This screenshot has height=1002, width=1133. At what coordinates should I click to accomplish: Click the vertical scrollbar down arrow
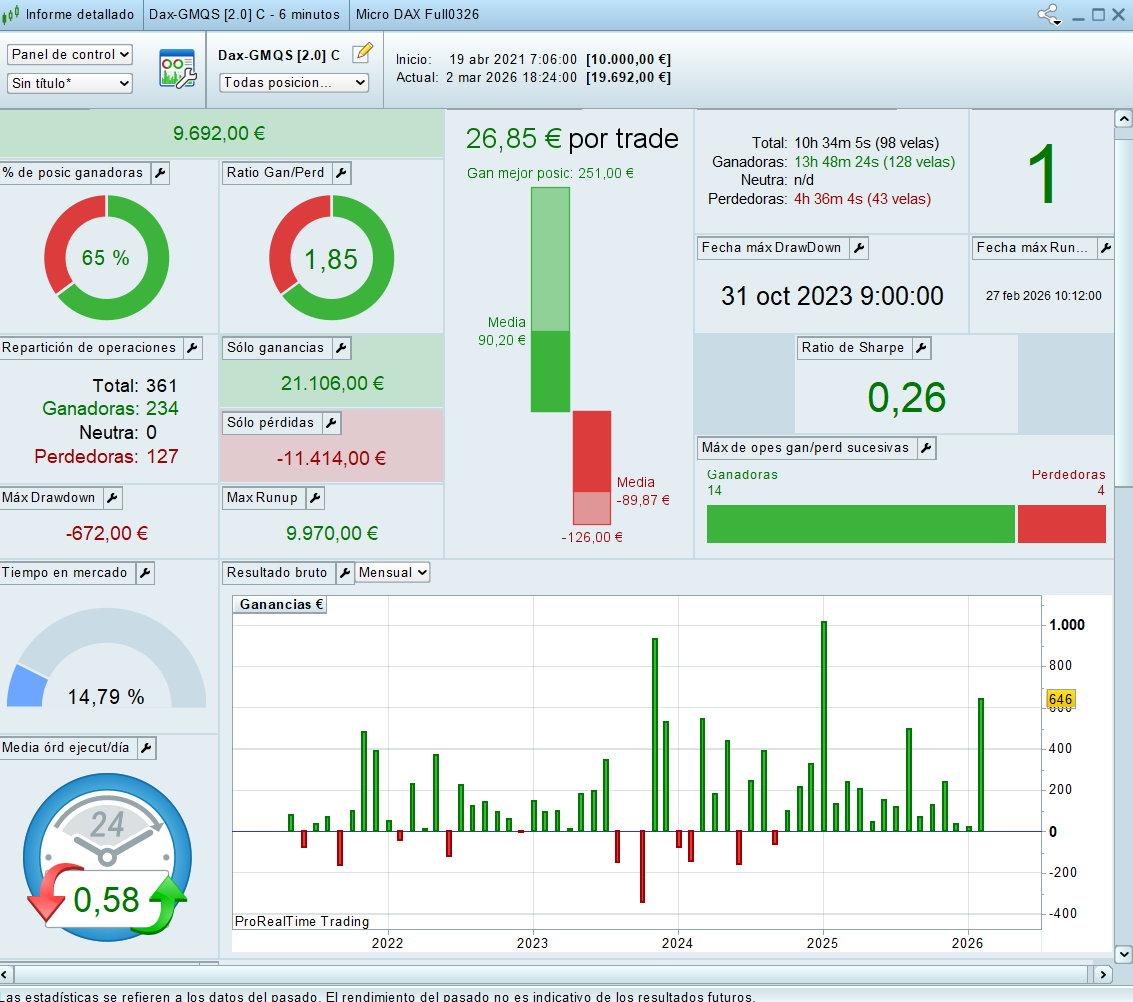pyautogui.click(x=1123, y=953)
